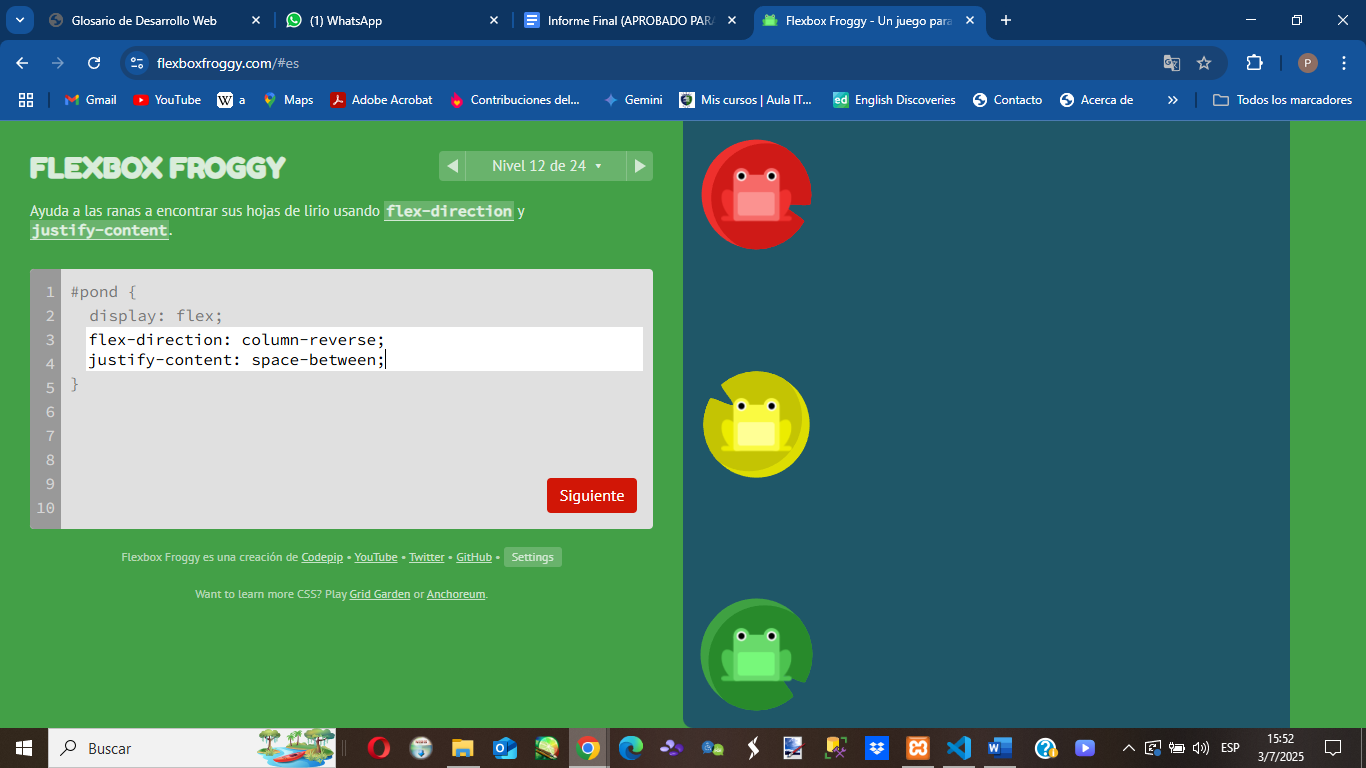The image size is (1366, 768).
Task: Click the browser Back arrow
Action: coord(22,63)
